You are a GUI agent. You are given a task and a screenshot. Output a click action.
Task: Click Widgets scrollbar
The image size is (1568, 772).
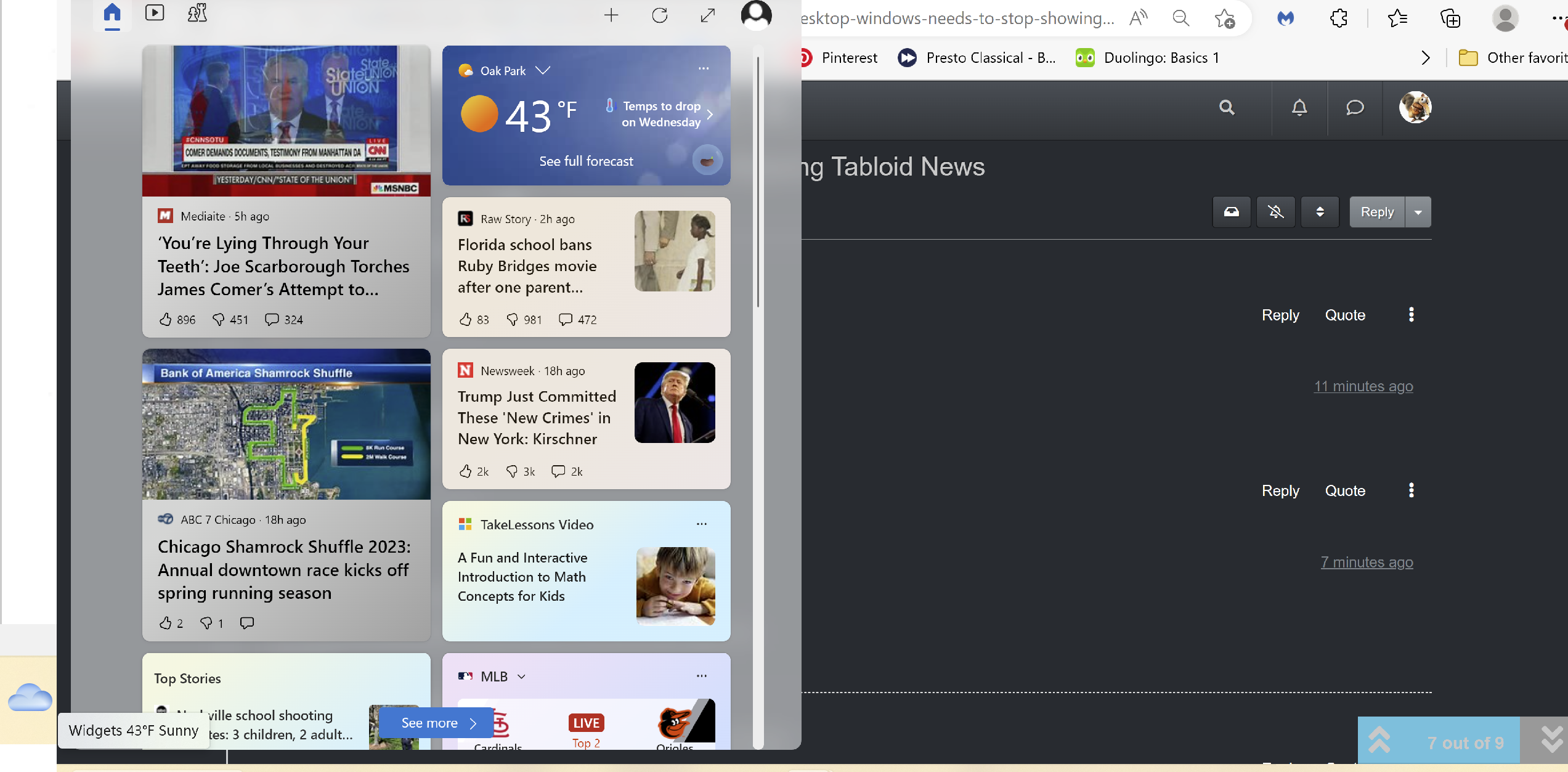[x=758, y=182]
